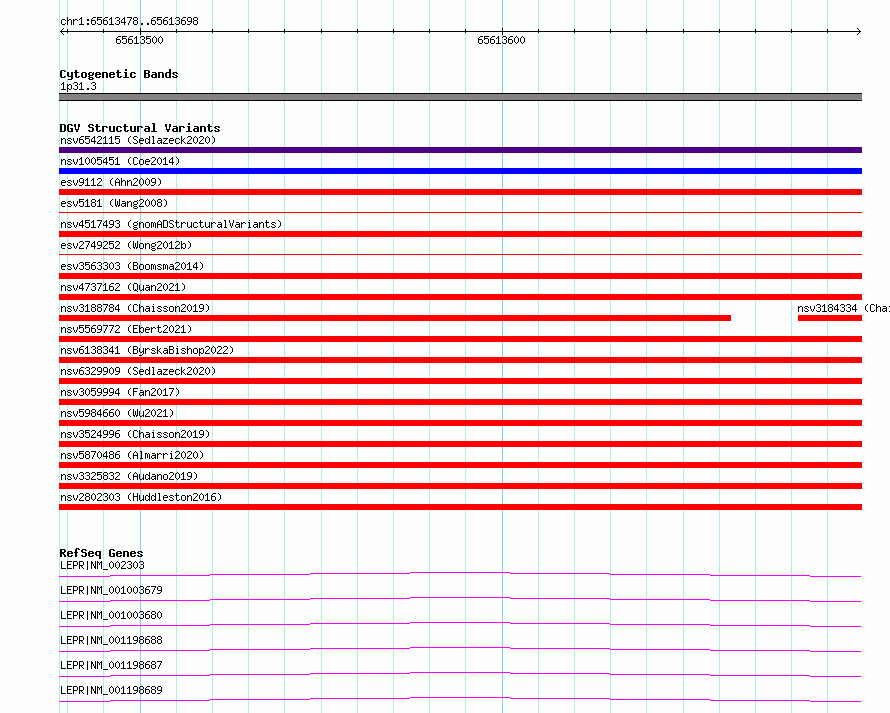Click the ruler's right arrow end
Image resolution: width=890 pixels, height=713 pixels.
pos(858,31)
